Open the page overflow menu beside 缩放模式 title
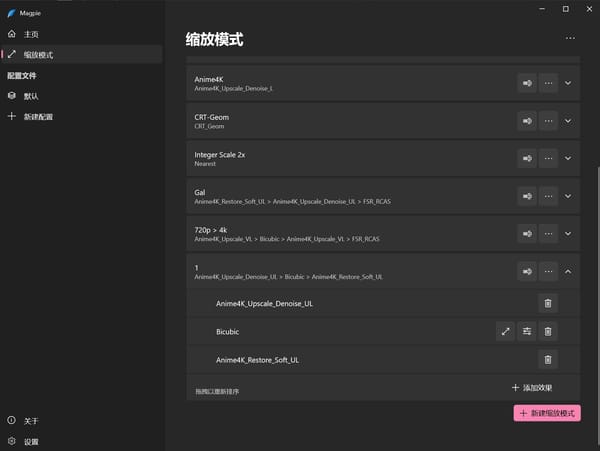Viewport: 600px width, 451px height. (570, 38)
